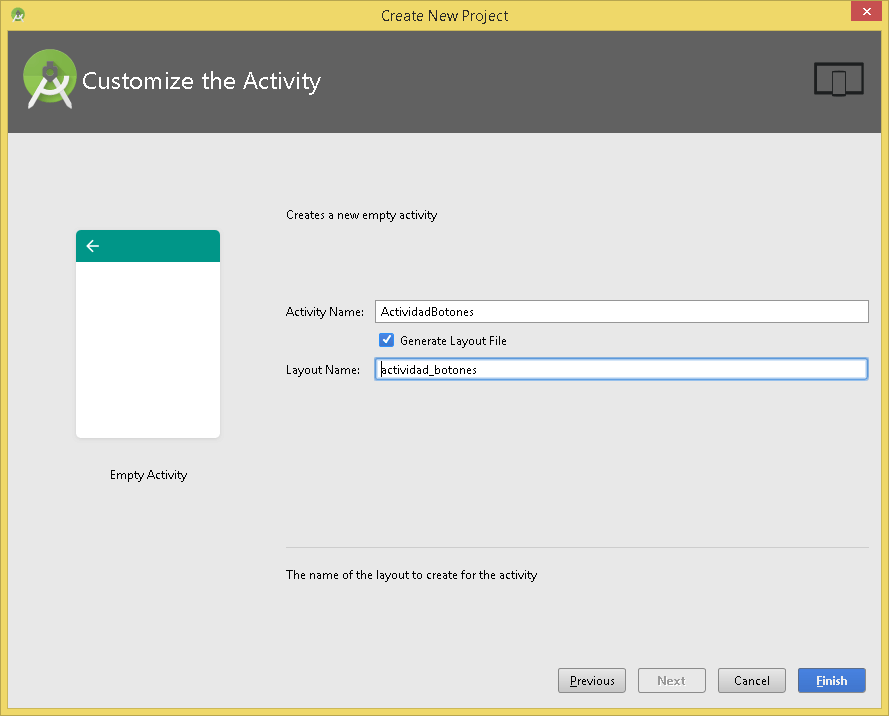Screen dimensions: 889x716
Task: Click the Layout Name text field
Action: tap(621, 369)
